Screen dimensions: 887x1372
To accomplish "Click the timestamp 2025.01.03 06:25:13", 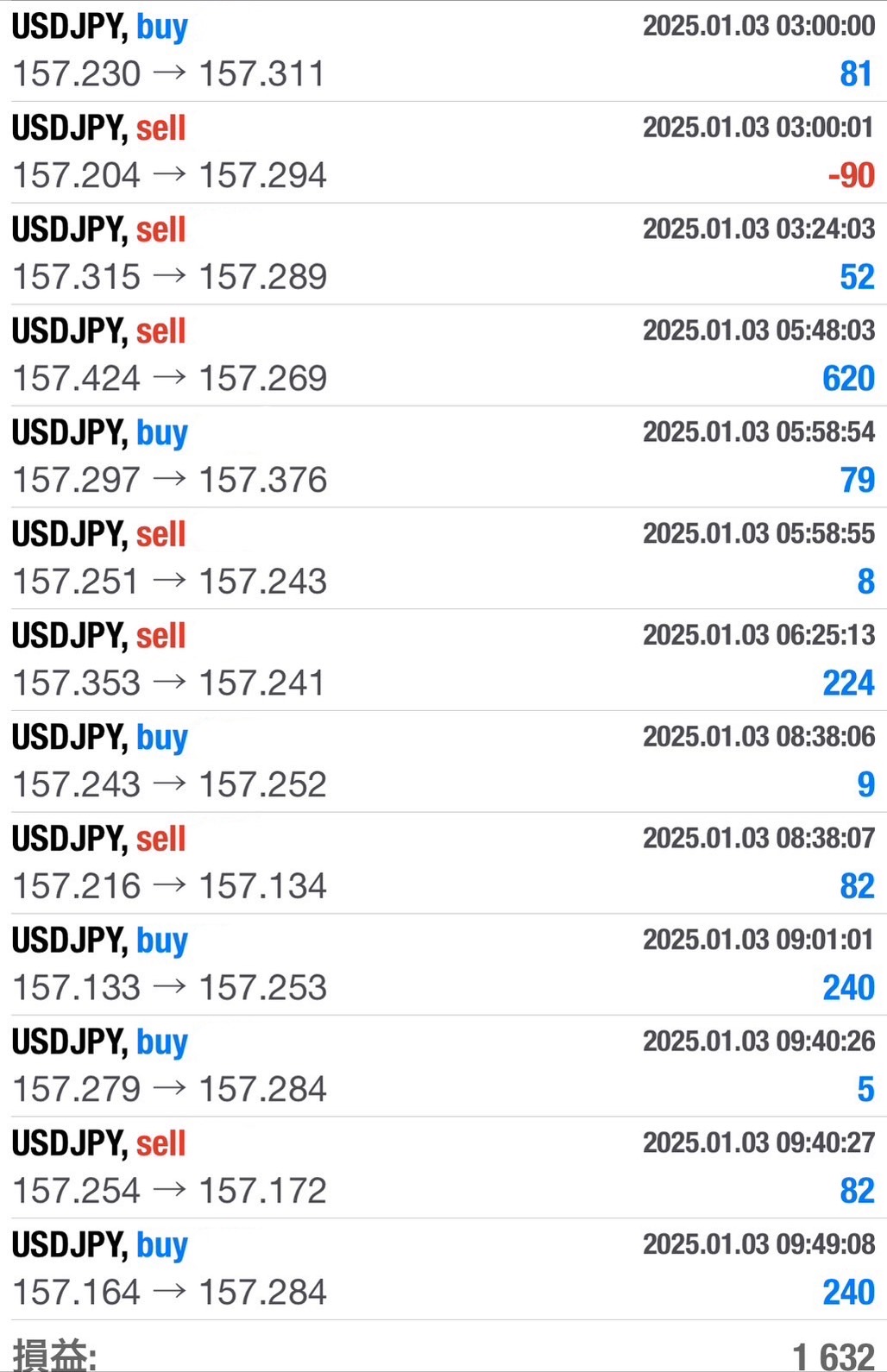I will click(x=758, y=635).
